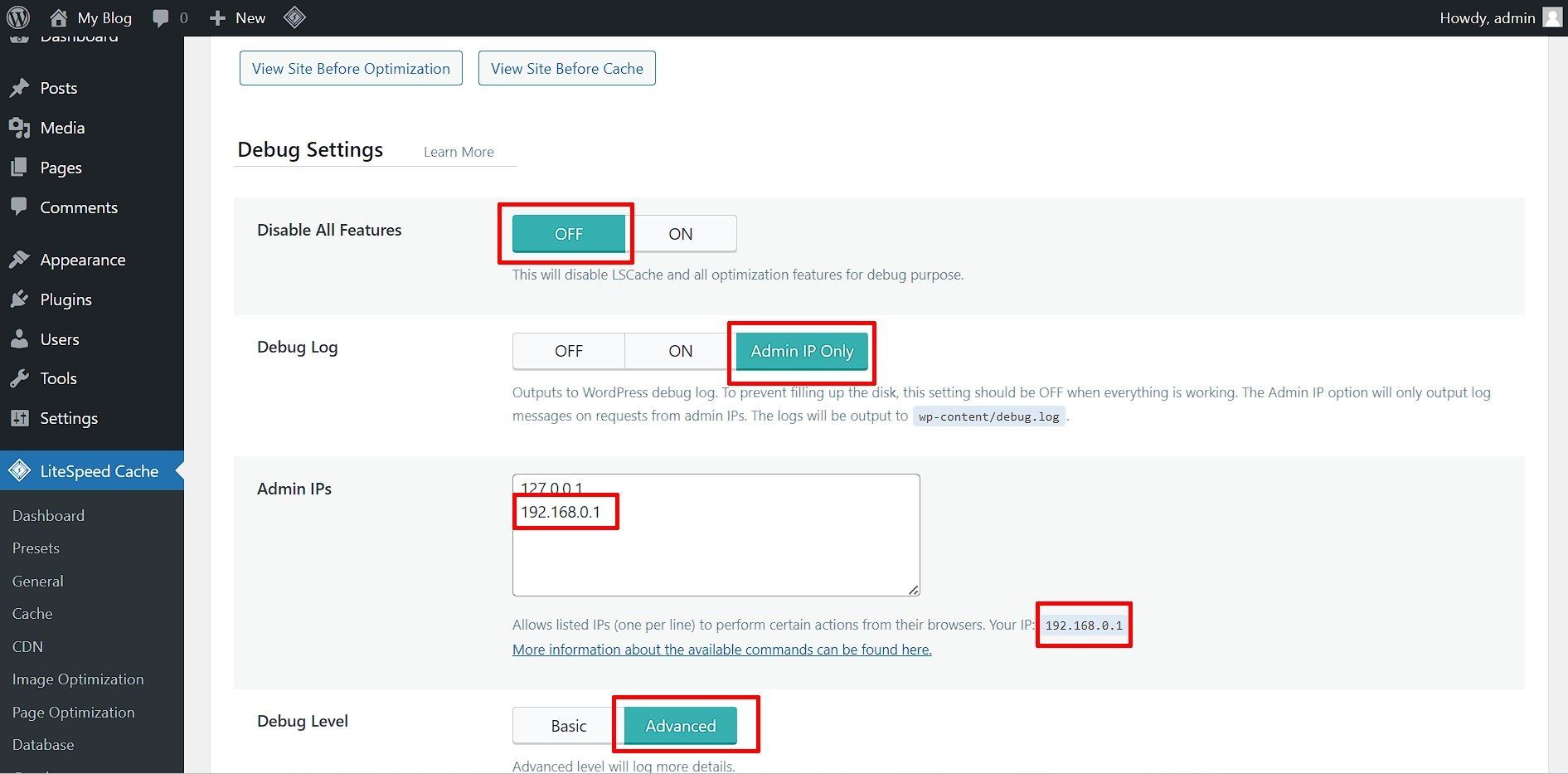Click the wp-content/debug.log path text
1568x774 pixels.
988,416
